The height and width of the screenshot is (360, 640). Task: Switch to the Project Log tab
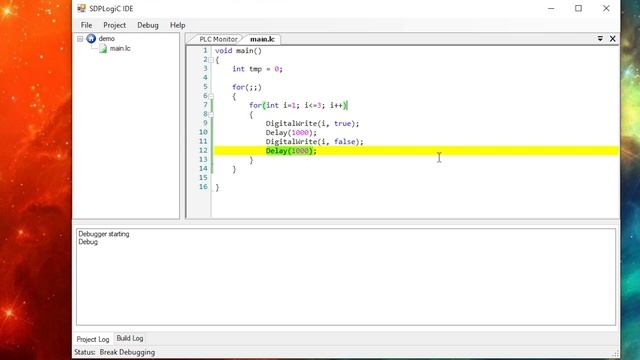[93, 339]
